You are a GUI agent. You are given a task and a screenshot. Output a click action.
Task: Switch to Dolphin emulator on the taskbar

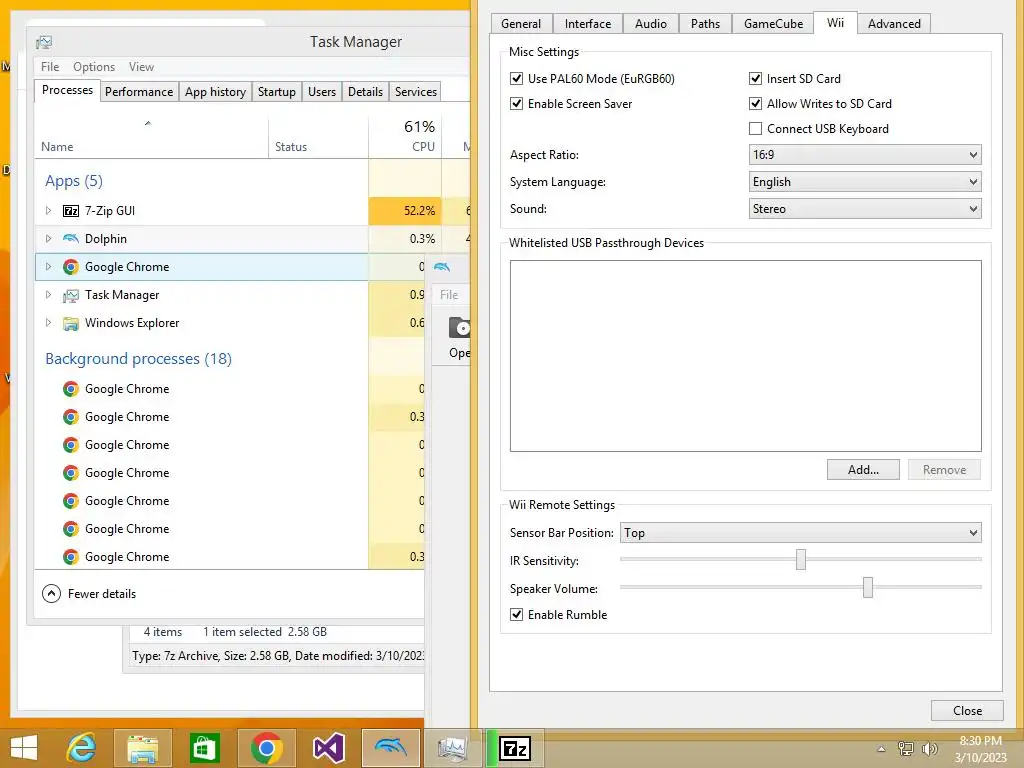[391, 748]
